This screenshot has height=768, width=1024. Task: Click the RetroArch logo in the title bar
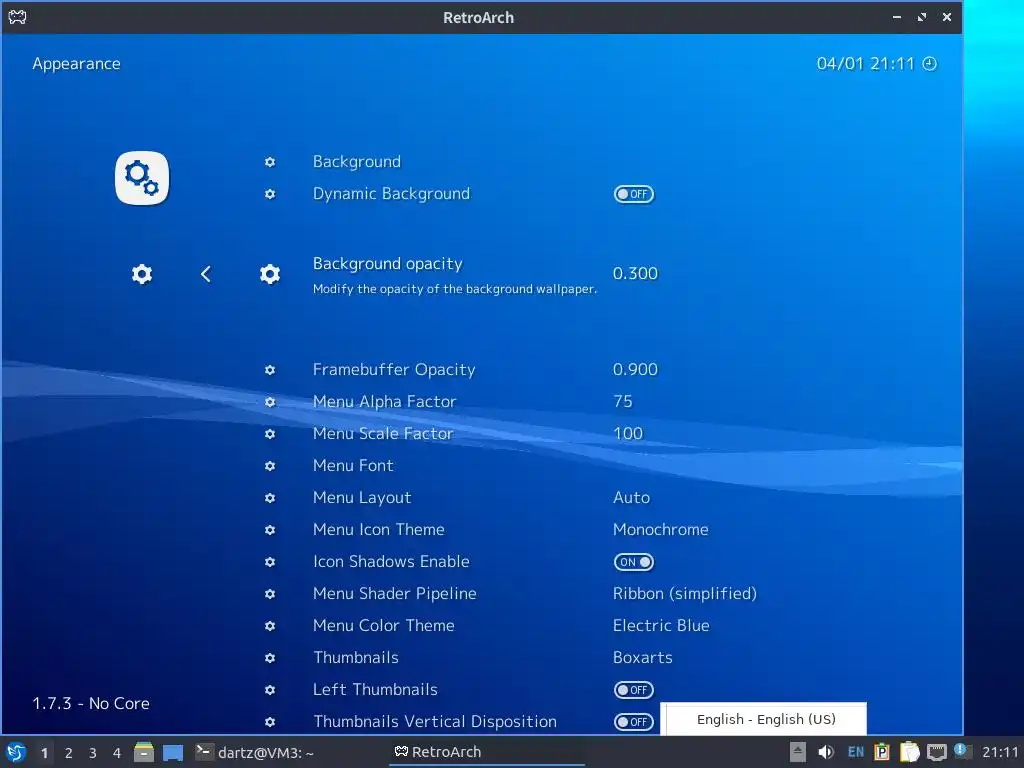tap(17, 17)
